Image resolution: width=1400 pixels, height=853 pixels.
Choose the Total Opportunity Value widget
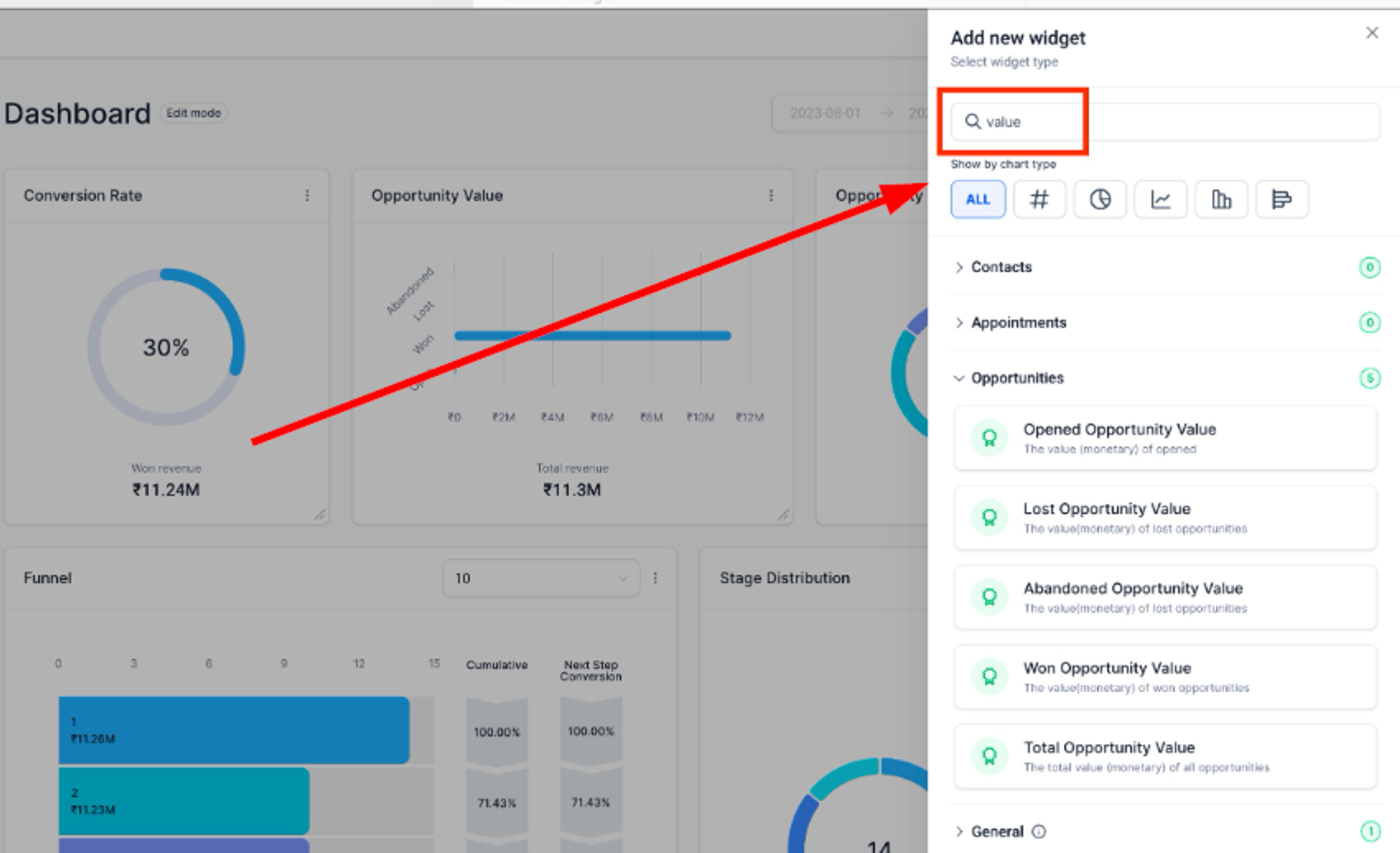[1165, 756]
